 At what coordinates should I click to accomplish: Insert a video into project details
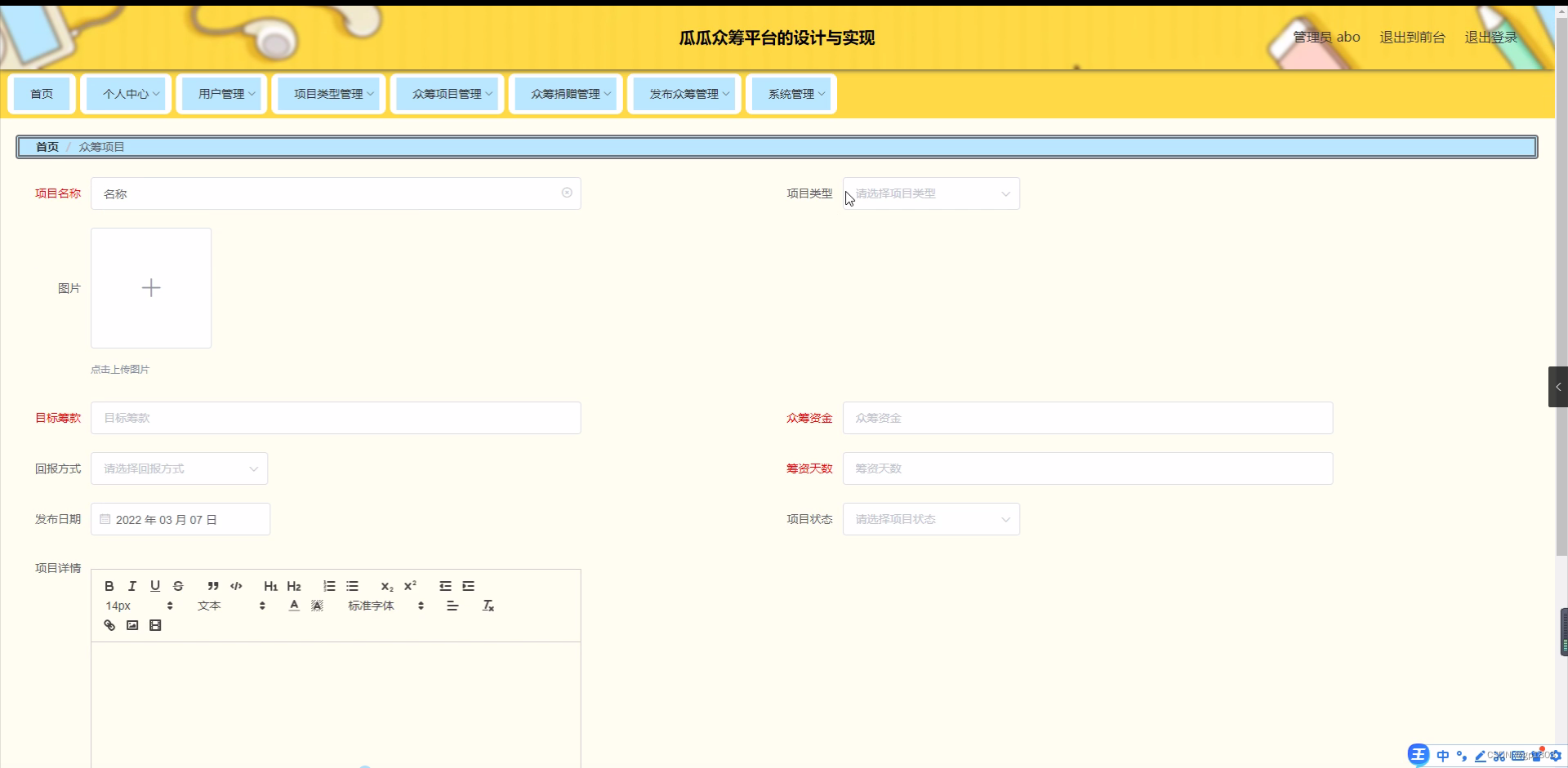click(x=155, y=624)
